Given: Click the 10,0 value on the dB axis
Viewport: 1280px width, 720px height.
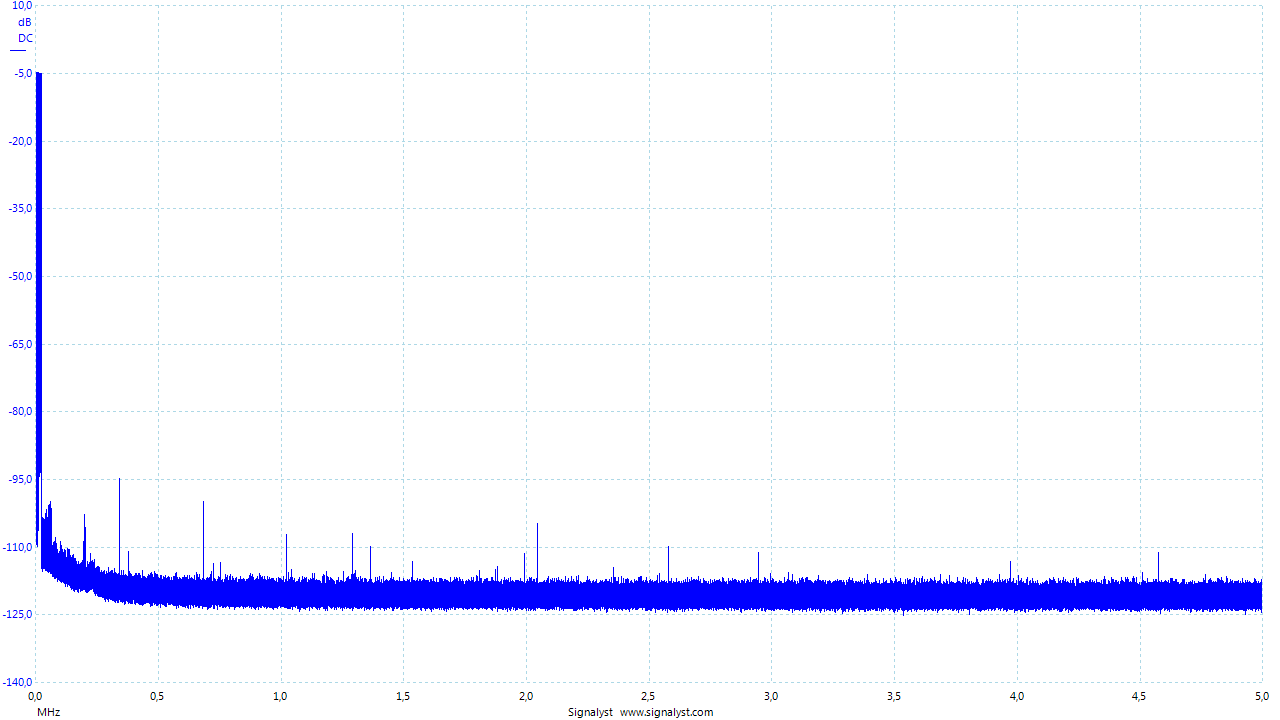Looking at the screenshot, I should click(22, 6).
